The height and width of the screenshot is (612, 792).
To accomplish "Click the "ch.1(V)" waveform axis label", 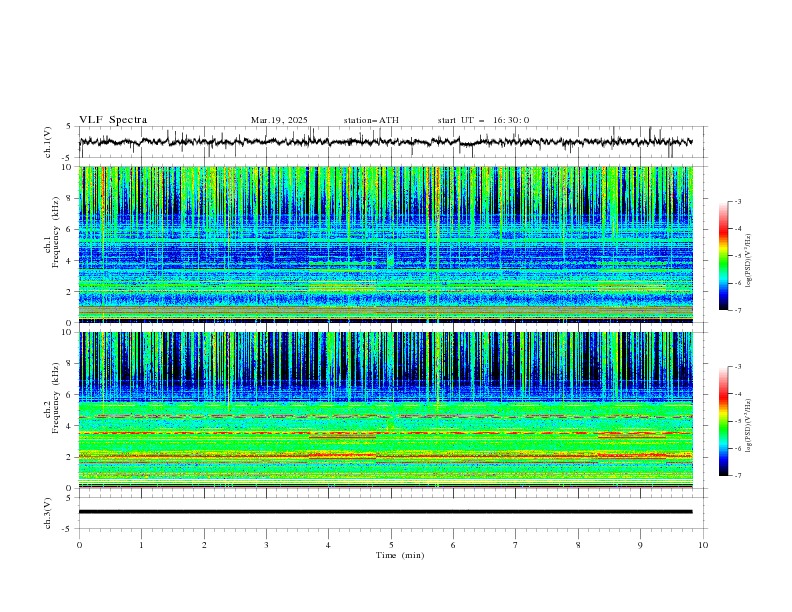I will 48,142.
